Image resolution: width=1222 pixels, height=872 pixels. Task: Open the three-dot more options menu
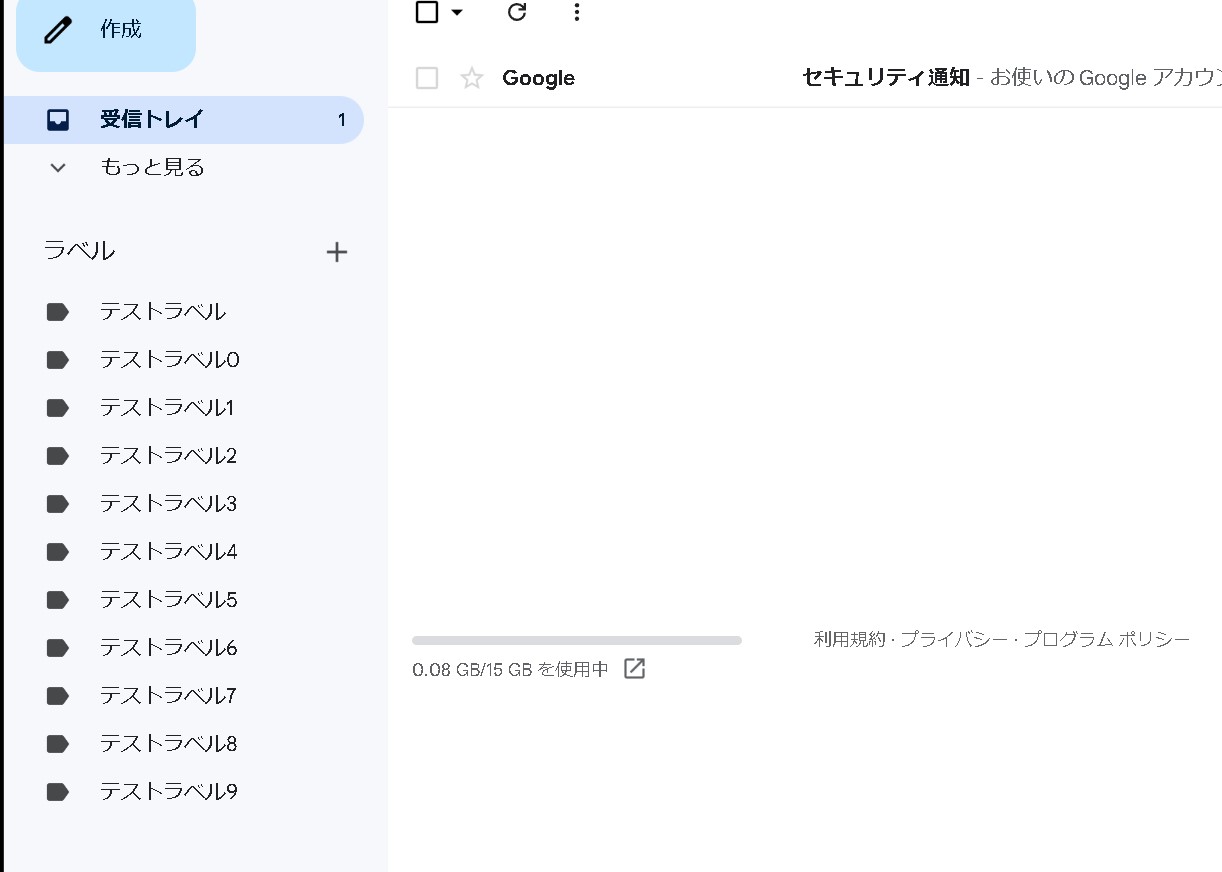(577, 12)
